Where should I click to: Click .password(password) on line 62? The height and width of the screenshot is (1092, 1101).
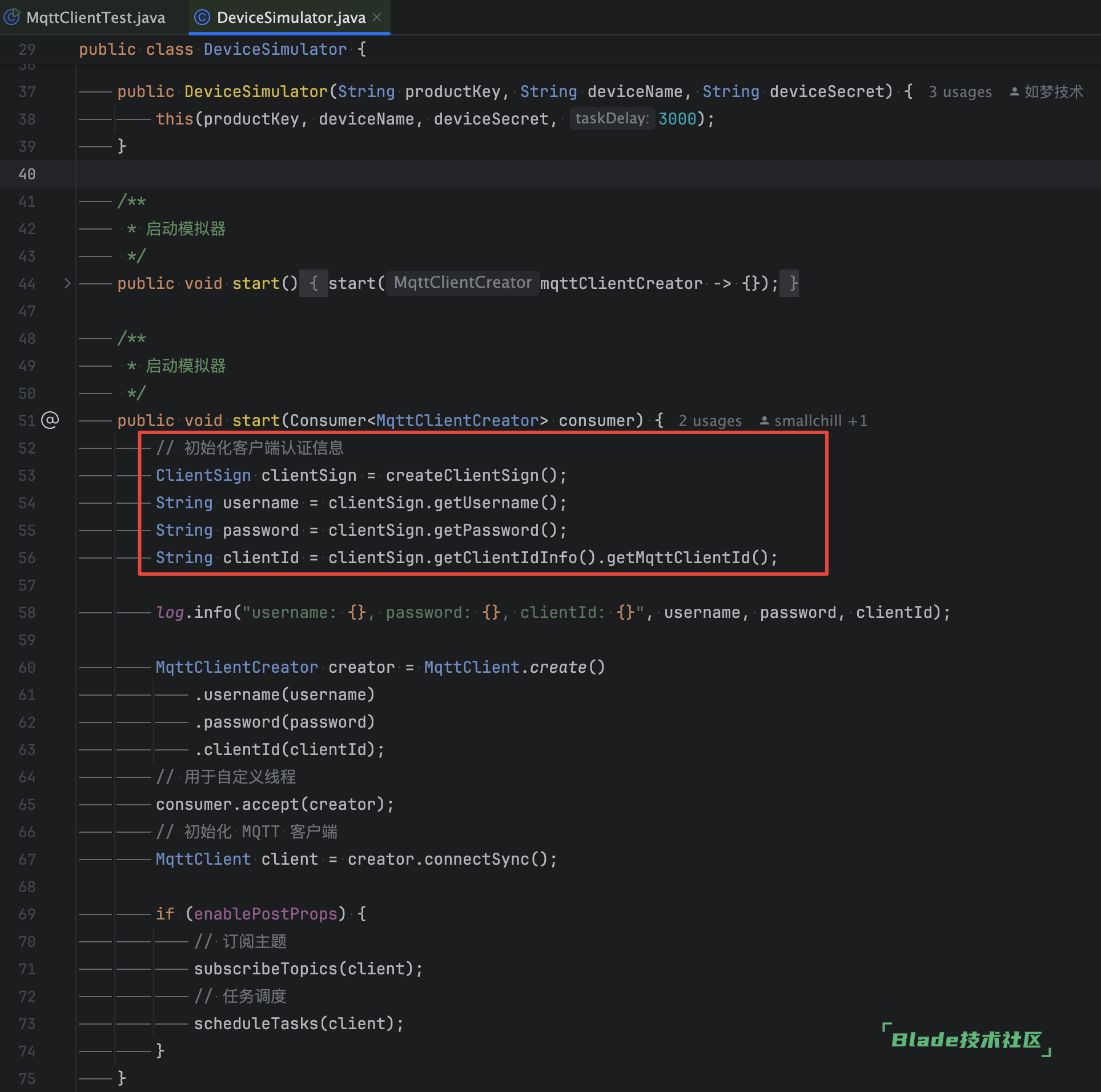pyautogui.click(x=284, y=722)
